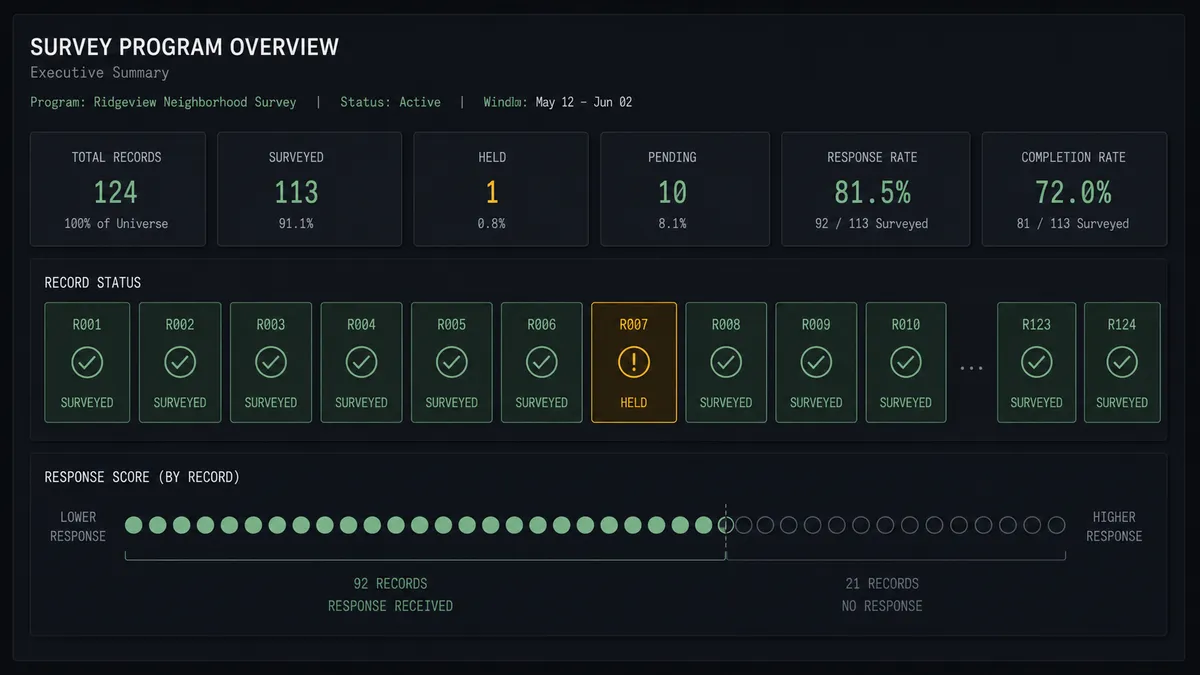
Task: Click the 'SURVEY PROGRAM OVERVIEW' heading
Action: point(185,47)
